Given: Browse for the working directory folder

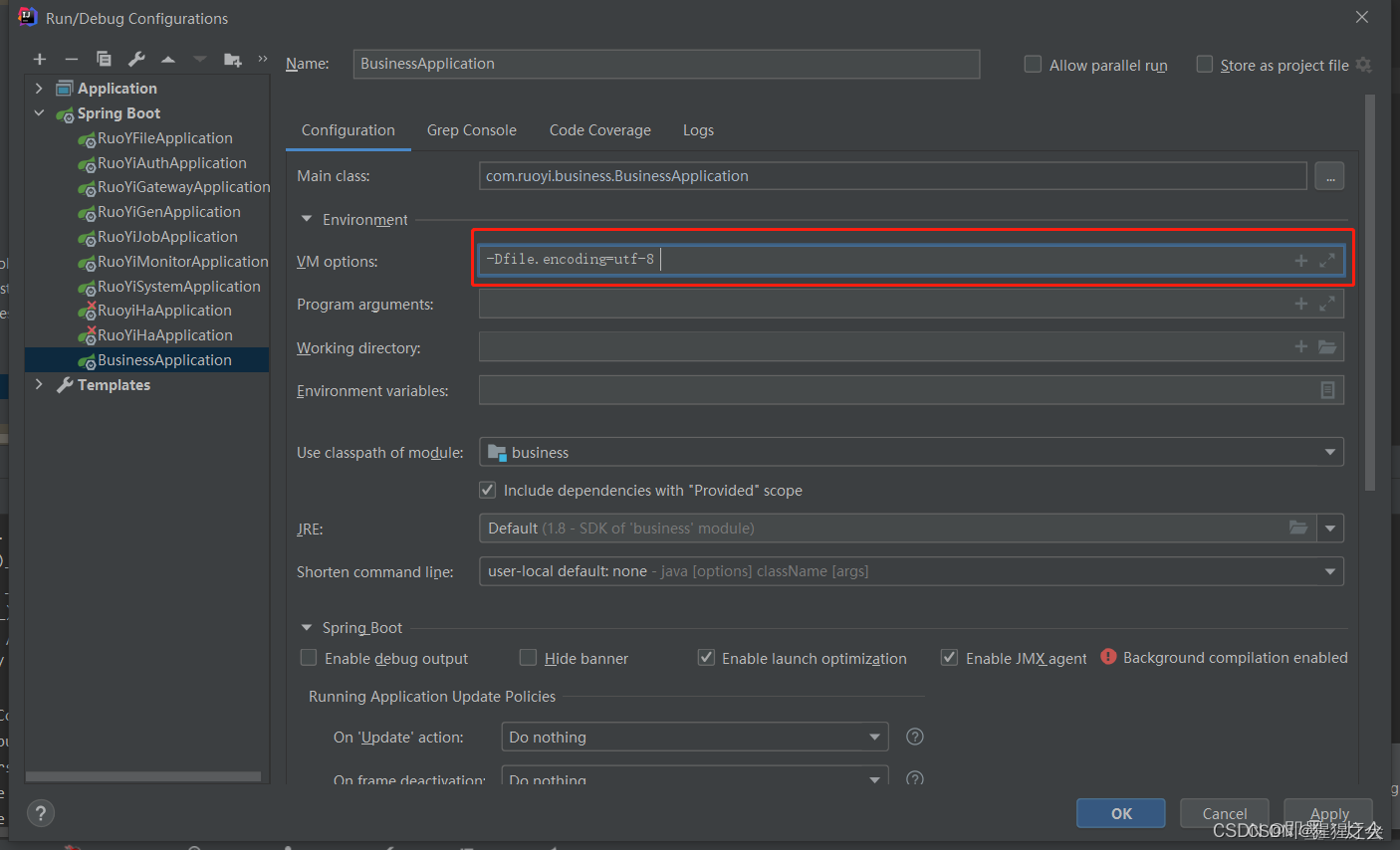Looking at the screenshot, I should click(x=1327, y=346).
